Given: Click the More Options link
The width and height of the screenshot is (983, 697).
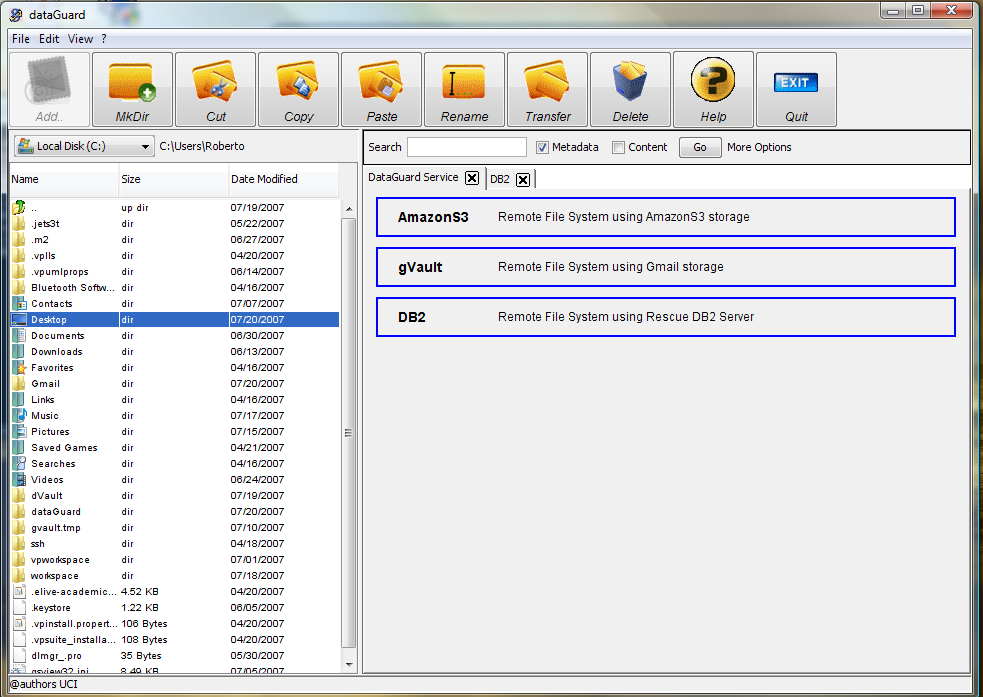Looking at the screenshot, I should point(759,147).
